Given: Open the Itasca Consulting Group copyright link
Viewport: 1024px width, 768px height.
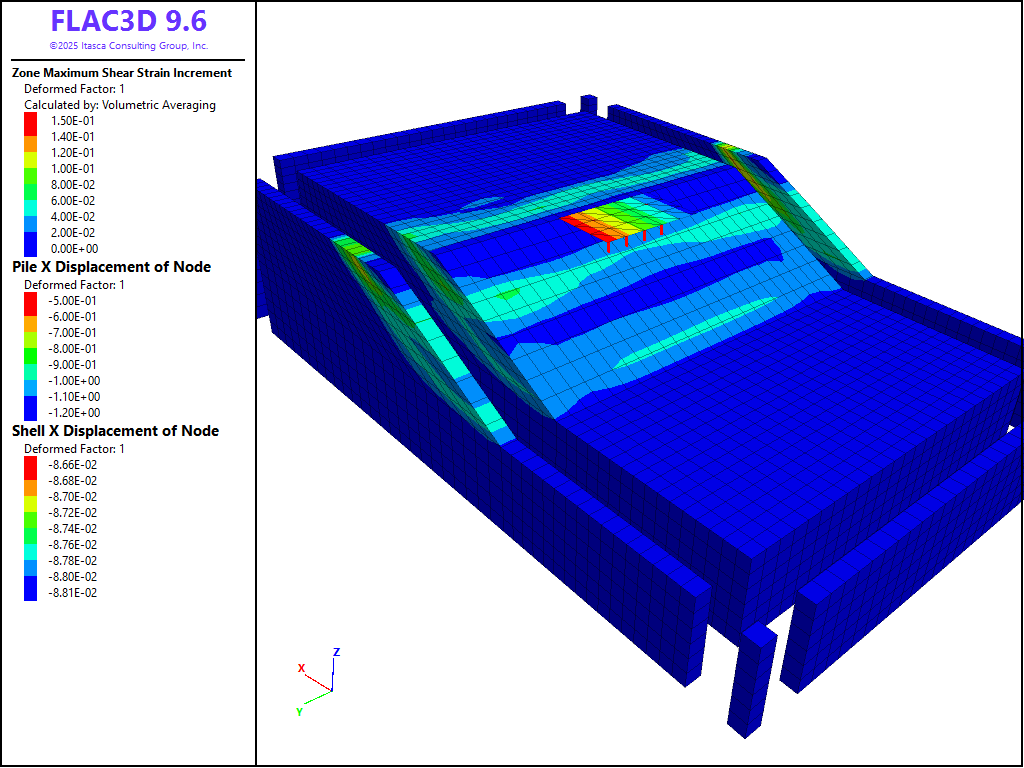Looking at the screenshot, I should point(128,46).
